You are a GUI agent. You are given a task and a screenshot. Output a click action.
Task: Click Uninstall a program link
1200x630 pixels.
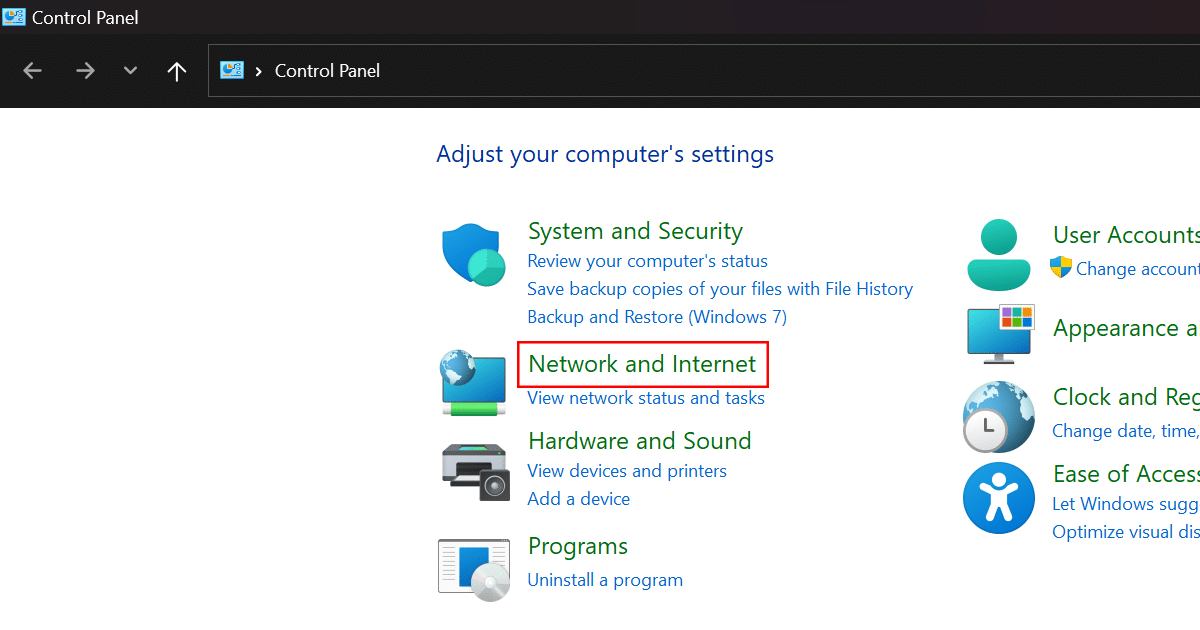pyautogui.click(x=605, y=580)
